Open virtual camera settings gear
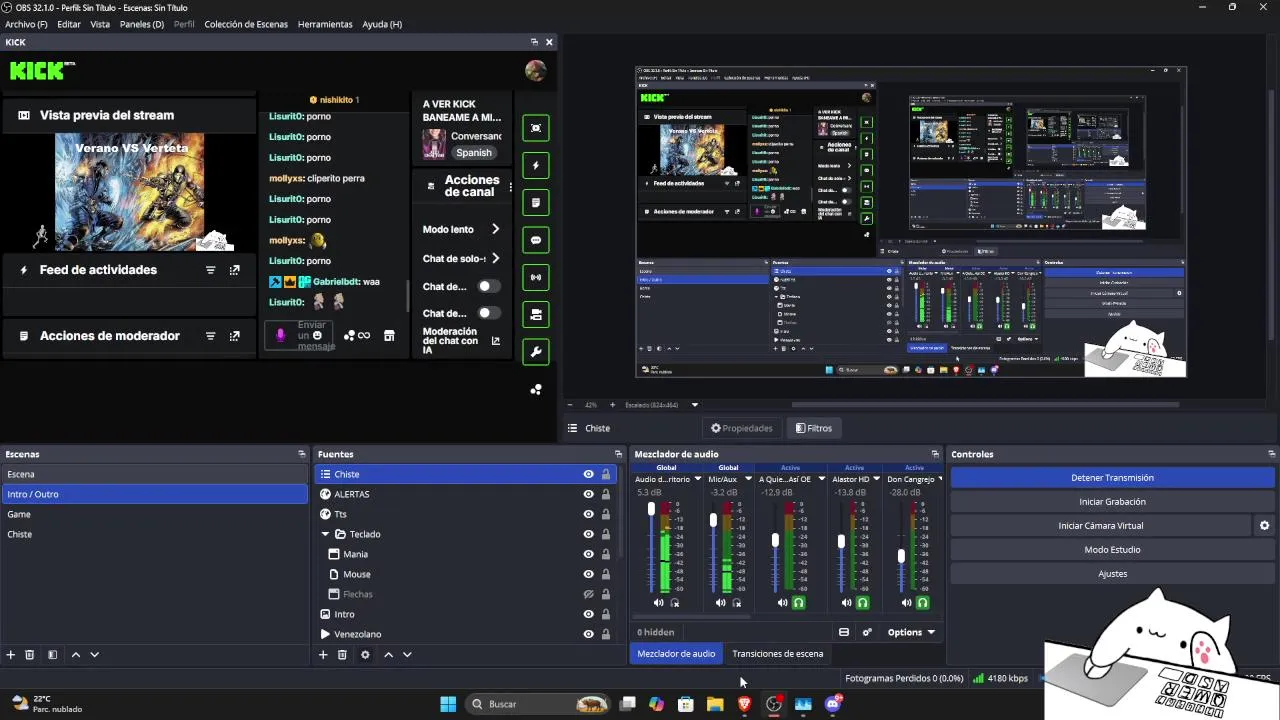 click(1264, 525)
